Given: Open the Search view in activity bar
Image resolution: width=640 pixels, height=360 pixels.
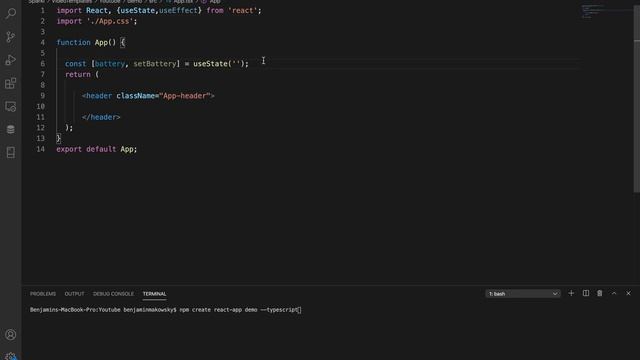Looking at the screenshot, I should tap(11, 13).
